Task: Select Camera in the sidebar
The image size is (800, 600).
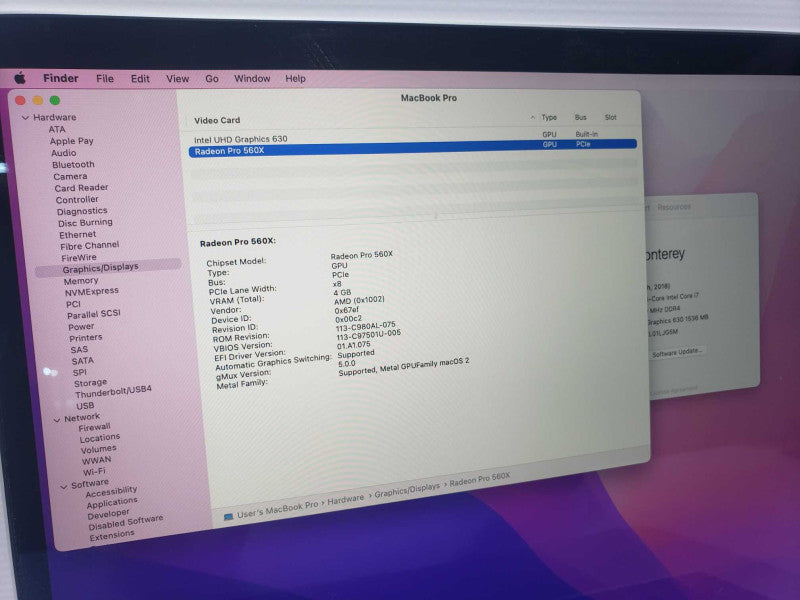Action: point(70,176)
